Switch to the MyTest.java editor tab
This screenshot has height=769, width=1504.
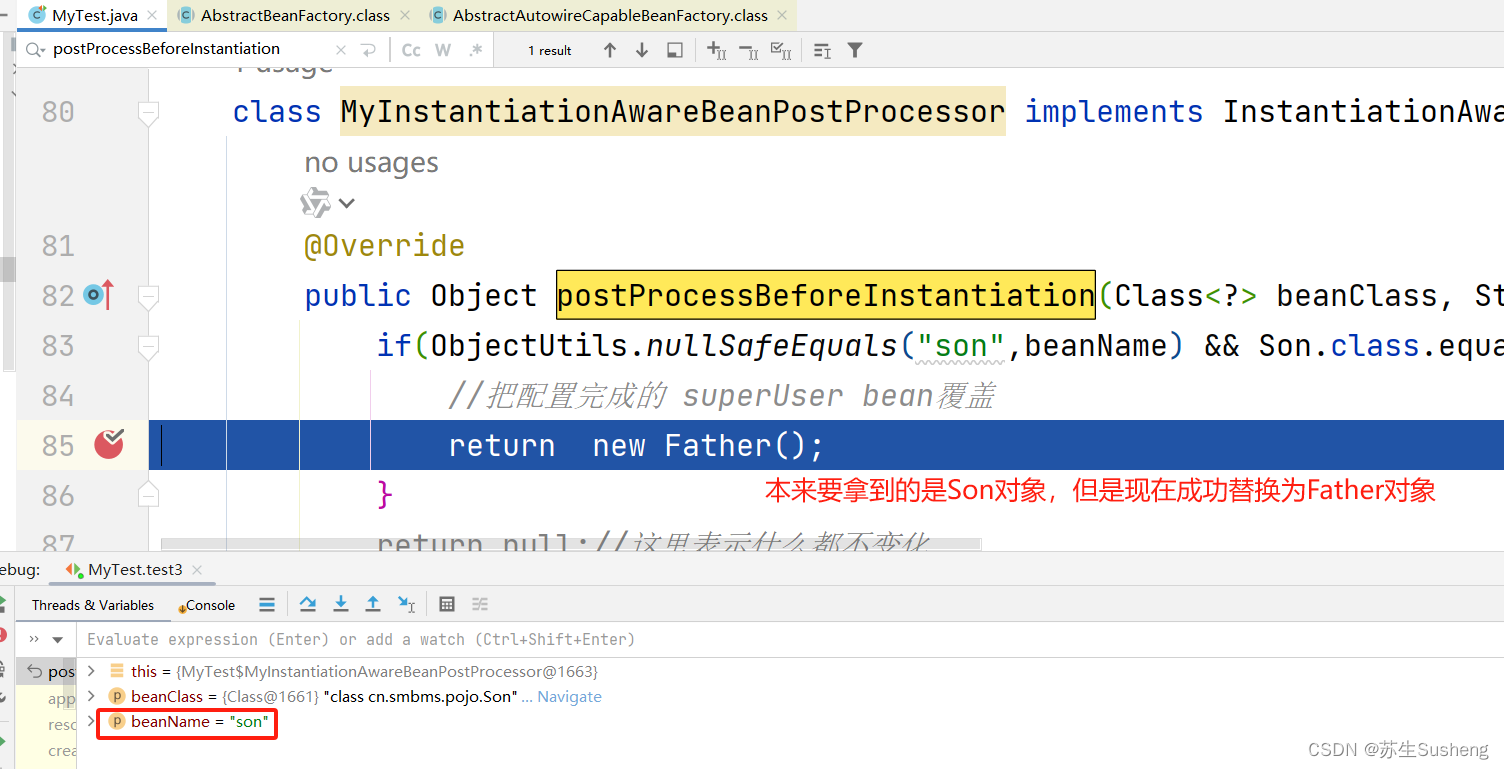pos(93,15)
